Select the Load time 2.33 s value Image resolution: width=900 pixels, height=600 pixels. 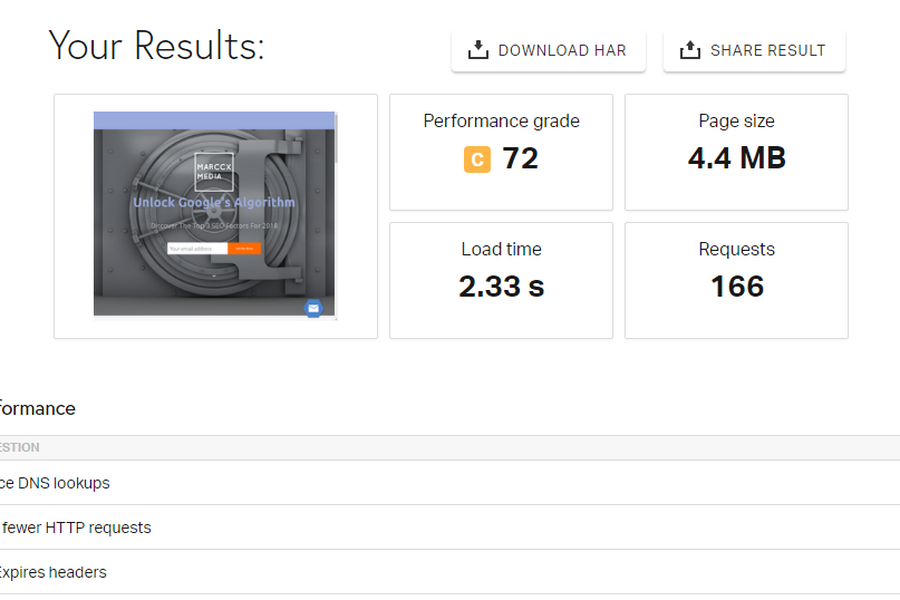point(501,286)
